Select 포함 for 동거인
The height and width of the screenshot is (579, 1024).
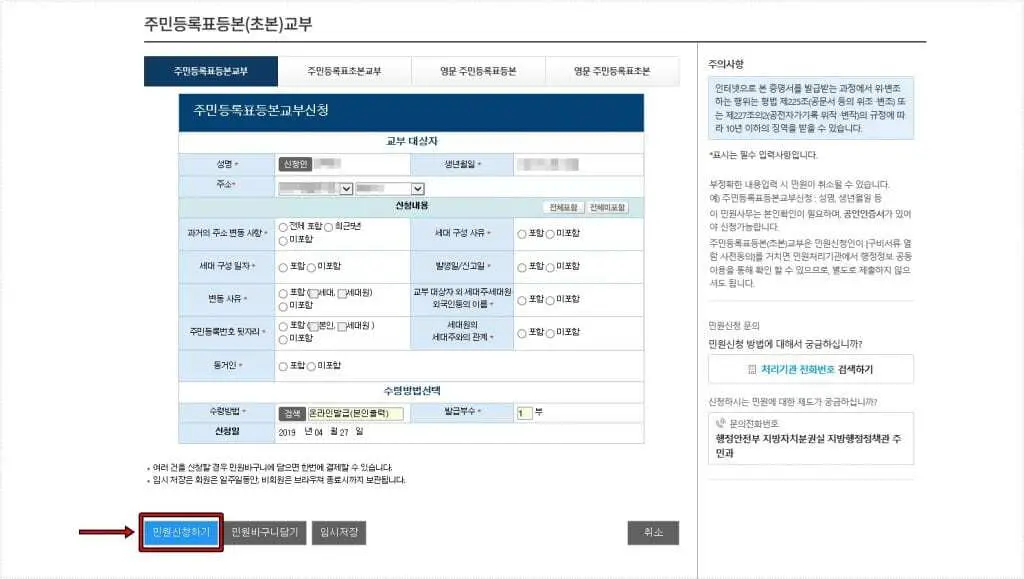283,367
